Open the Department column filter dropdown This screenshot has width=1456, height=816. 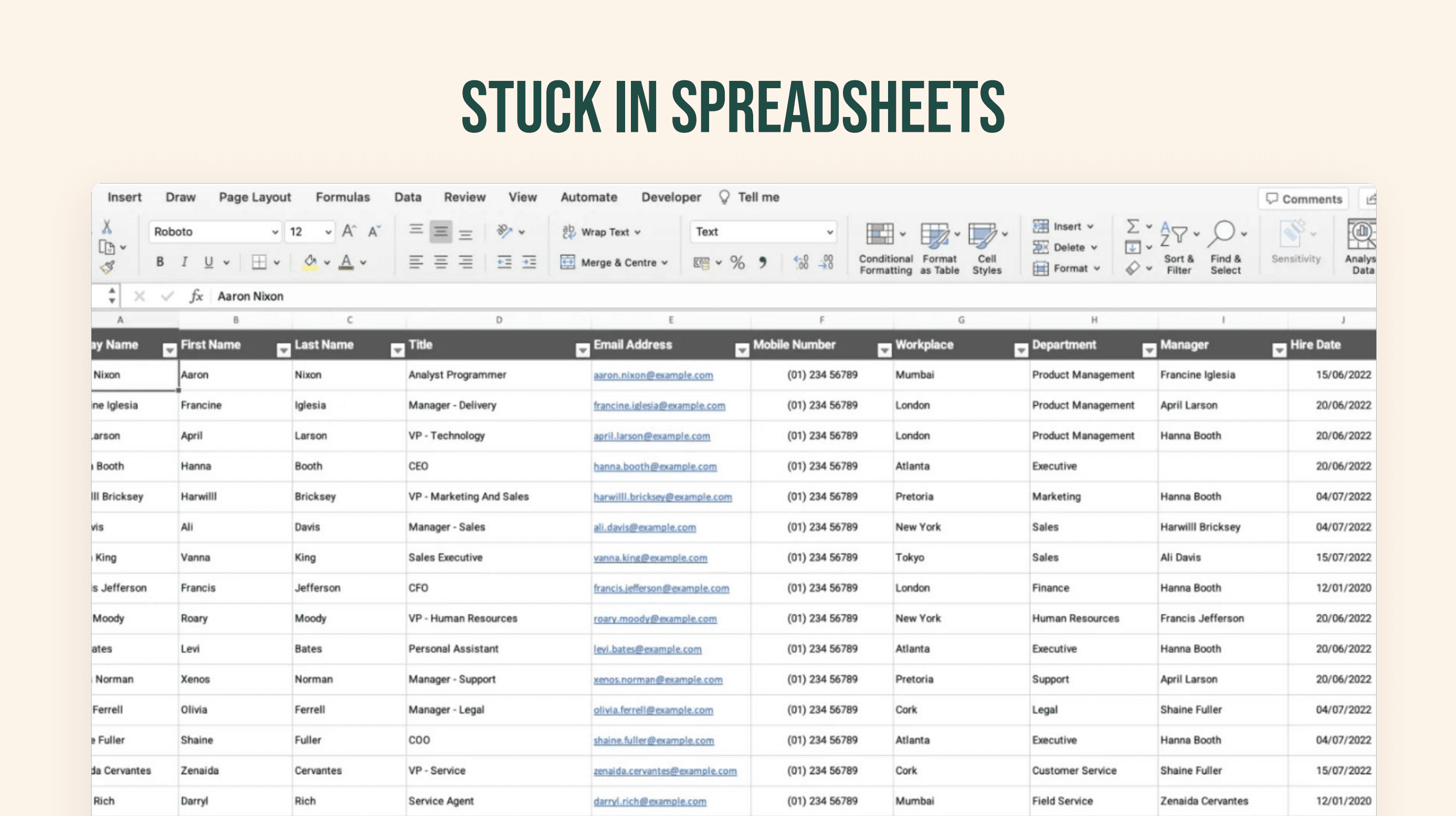(1148, 351)
